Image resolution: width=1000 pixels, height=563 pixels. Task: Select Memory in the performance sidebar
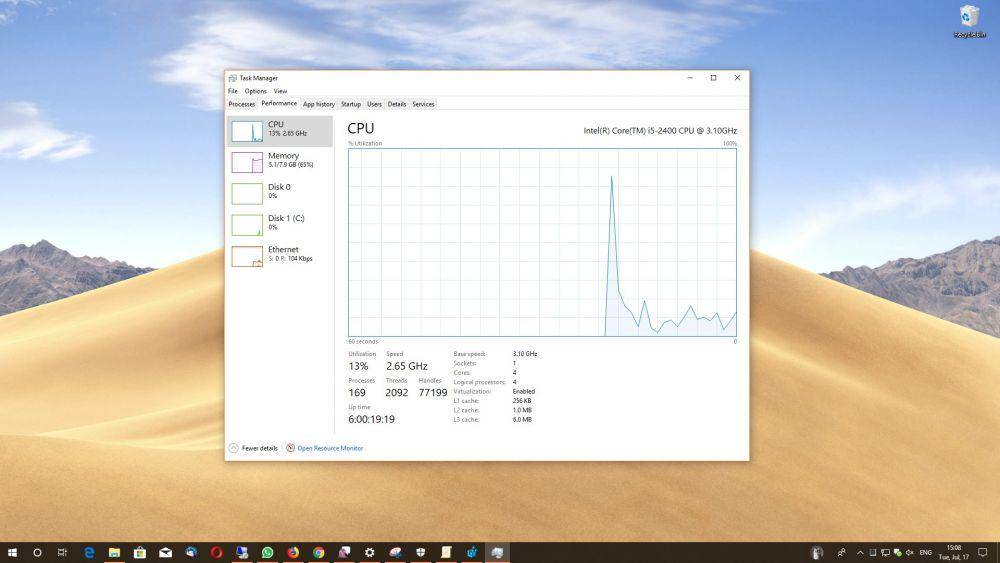tap(279, 162)
